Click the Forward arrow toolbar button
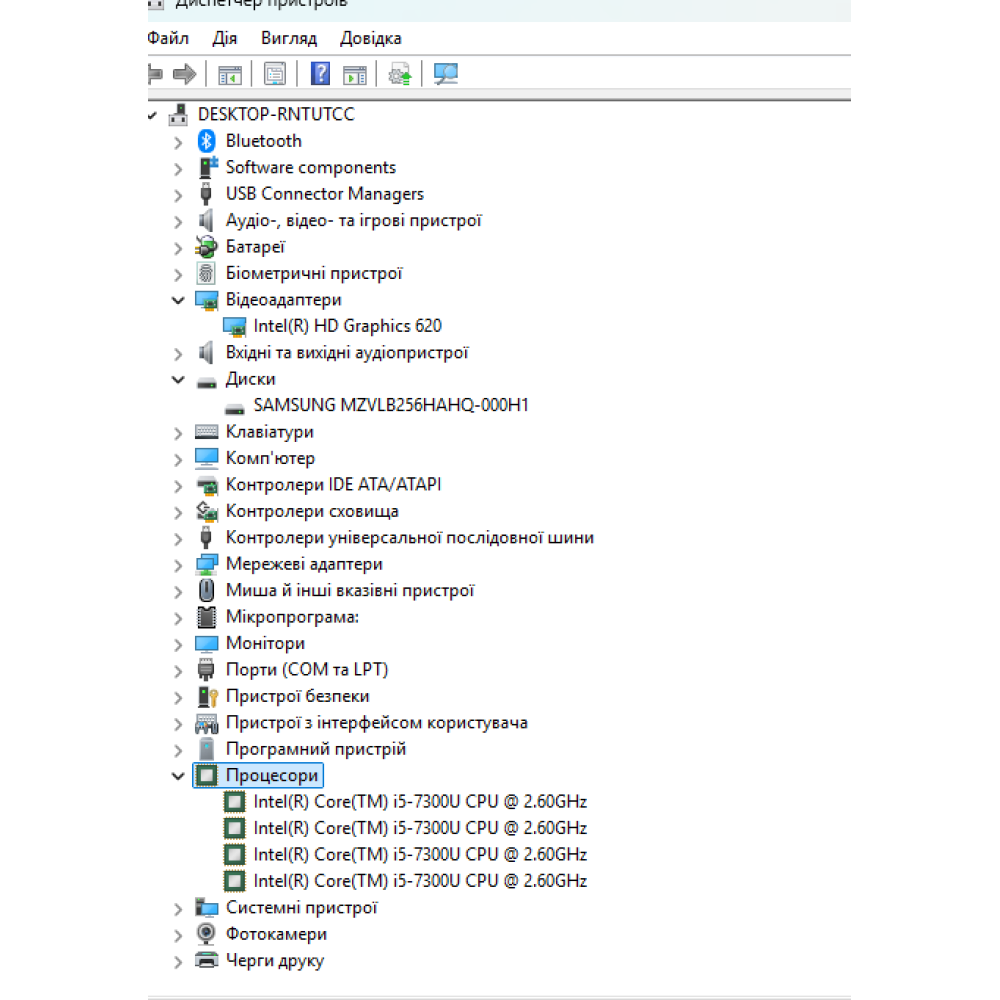This screenshot has height=1000, width=1000. click(x=184, y=74)
